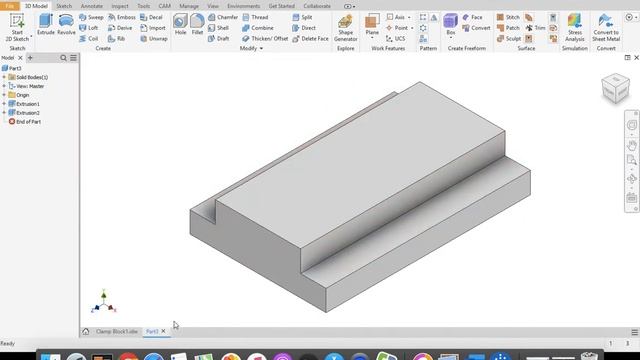Create a UCS
This screenshot has width=640, height=360.
396,38
